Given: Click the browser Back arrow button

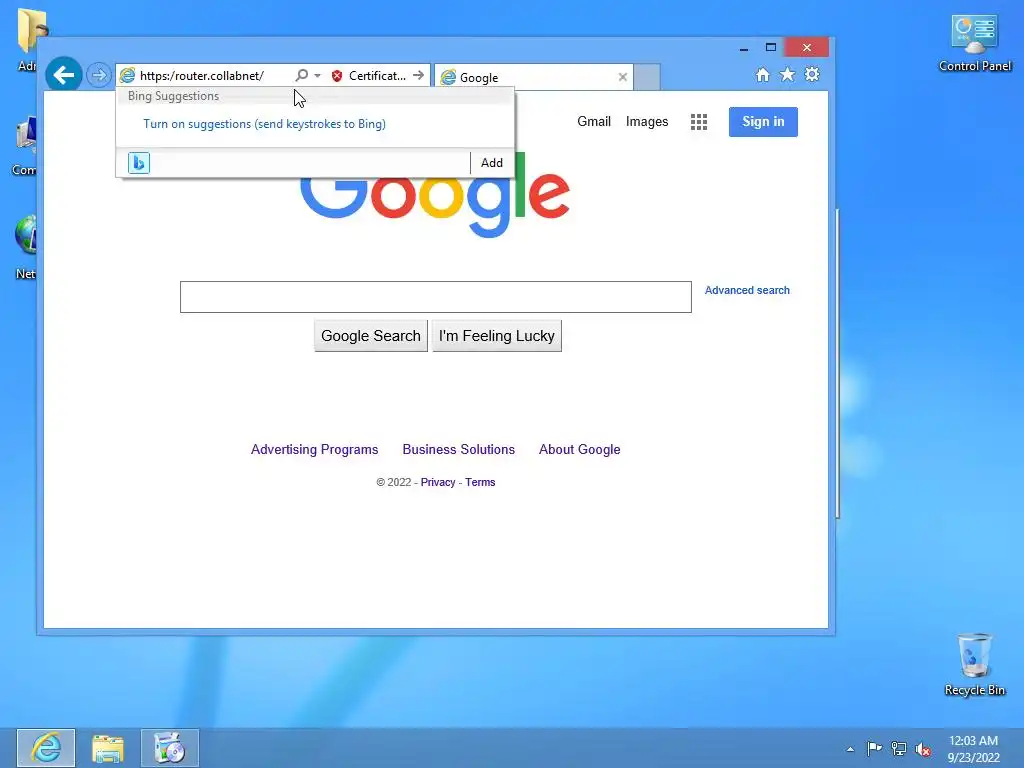Looking at the screenshot, I should click(63, 75).
